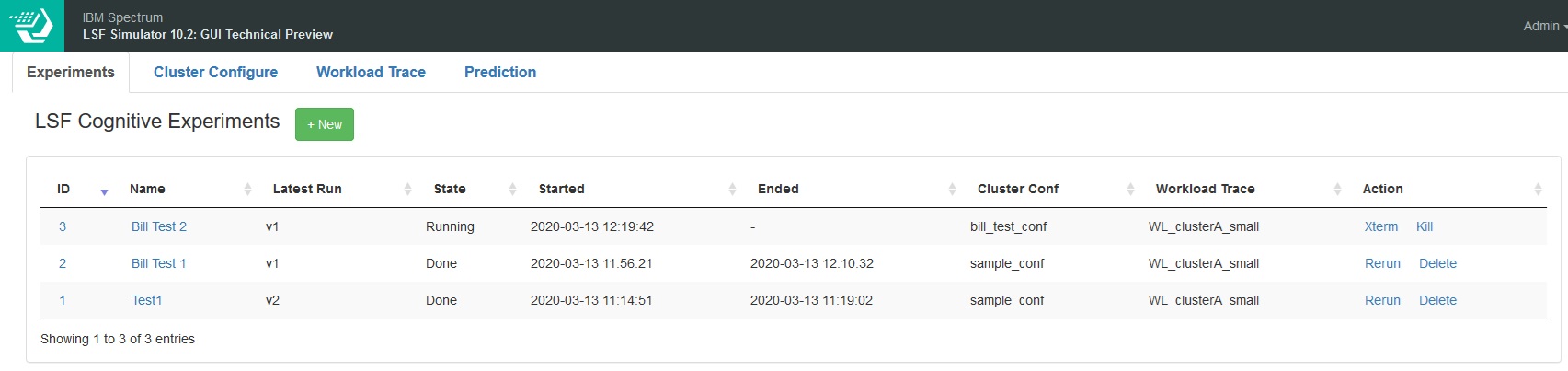Viewport: 1568px width, 371px height.
Task: Sort by State column arrows
Action: pyautogui.click(x=512, y=189)
